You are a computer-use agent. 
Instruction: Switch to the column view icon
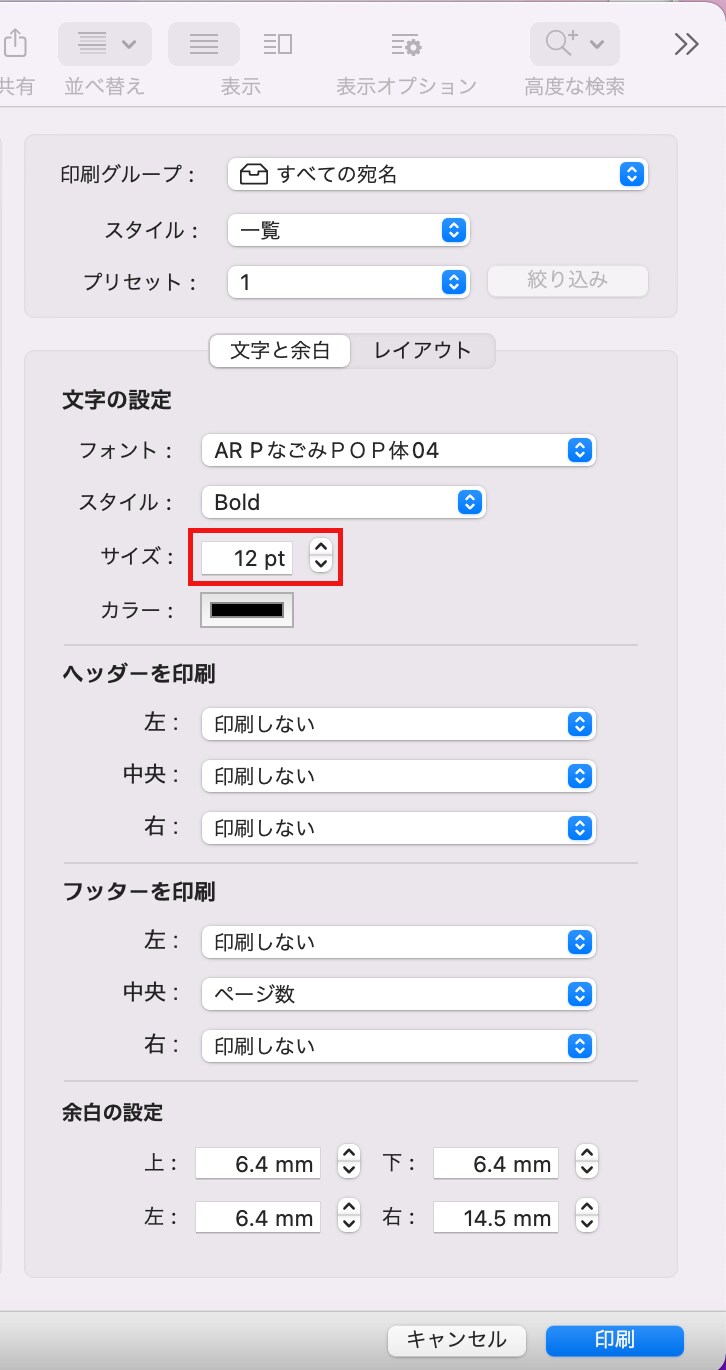(x=278, y=44)
